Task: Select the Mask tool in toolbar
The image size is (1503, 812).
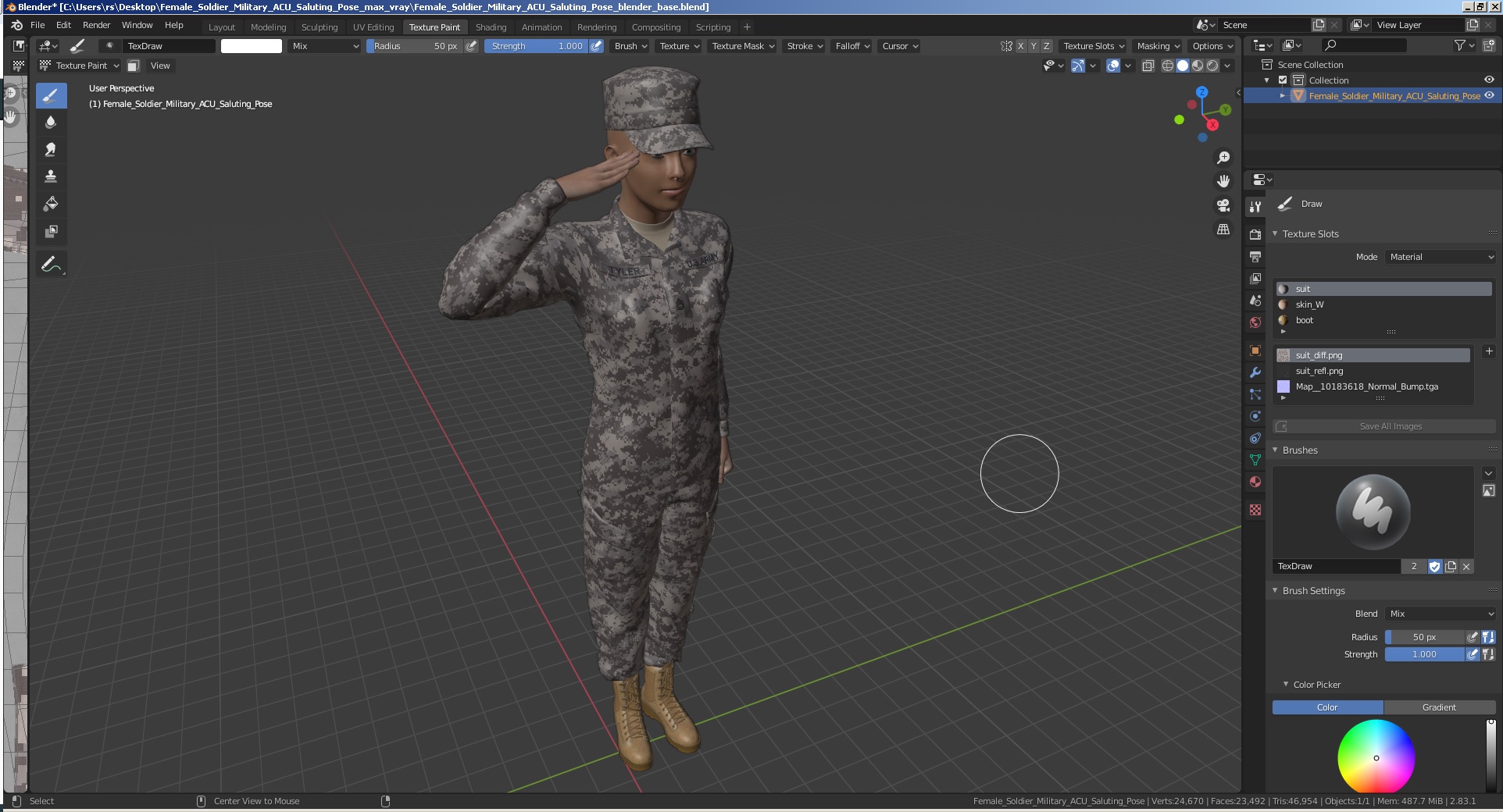Action: 51,231
